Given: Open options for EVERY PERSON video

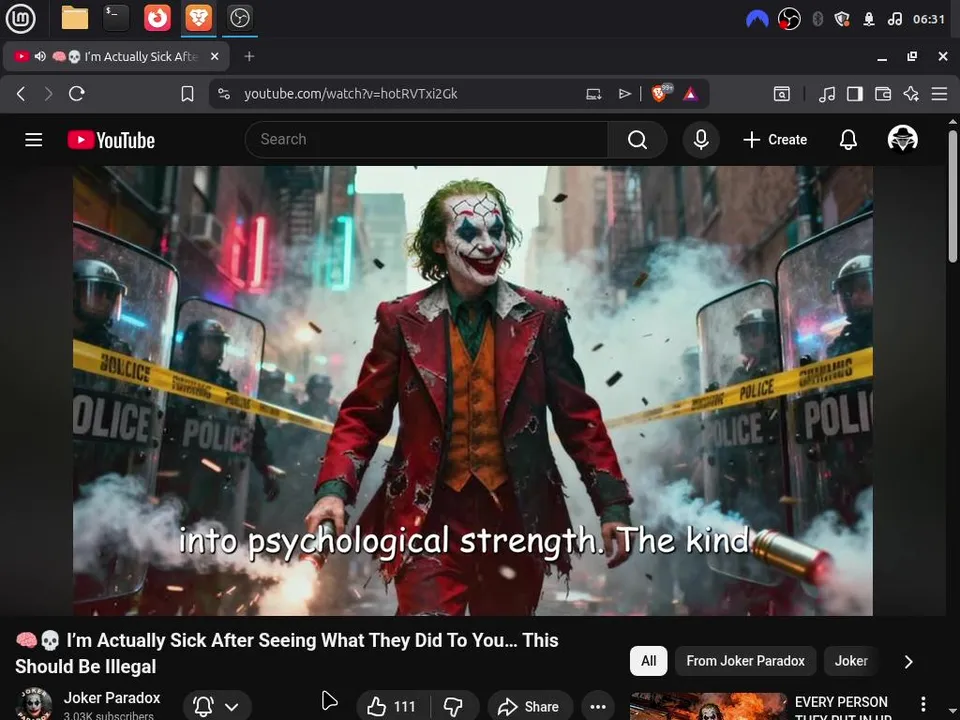Looking at the screenshot, I should click(x=923, y=704).
